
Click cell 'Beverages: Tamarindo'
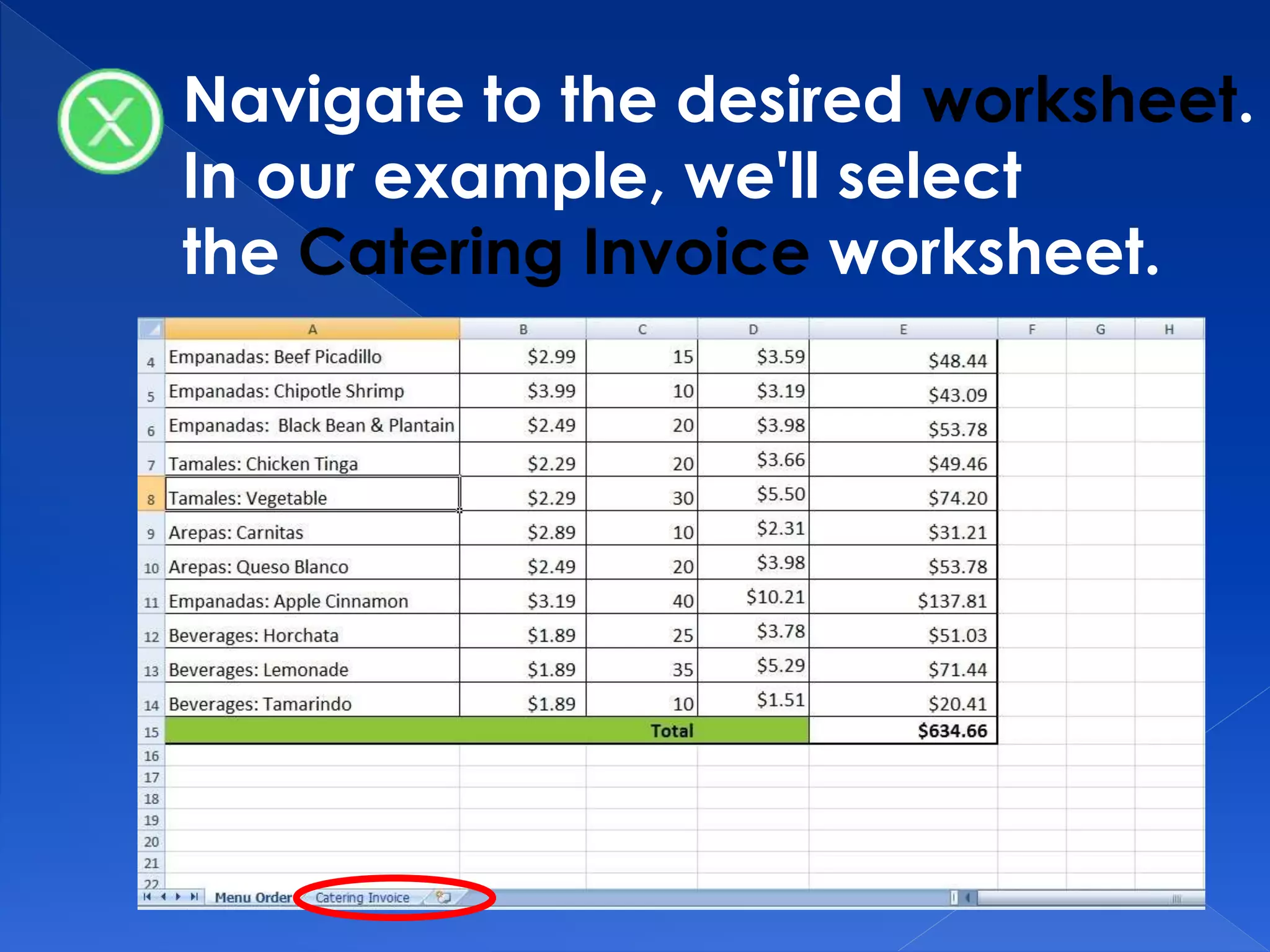(x=313, y=700)
